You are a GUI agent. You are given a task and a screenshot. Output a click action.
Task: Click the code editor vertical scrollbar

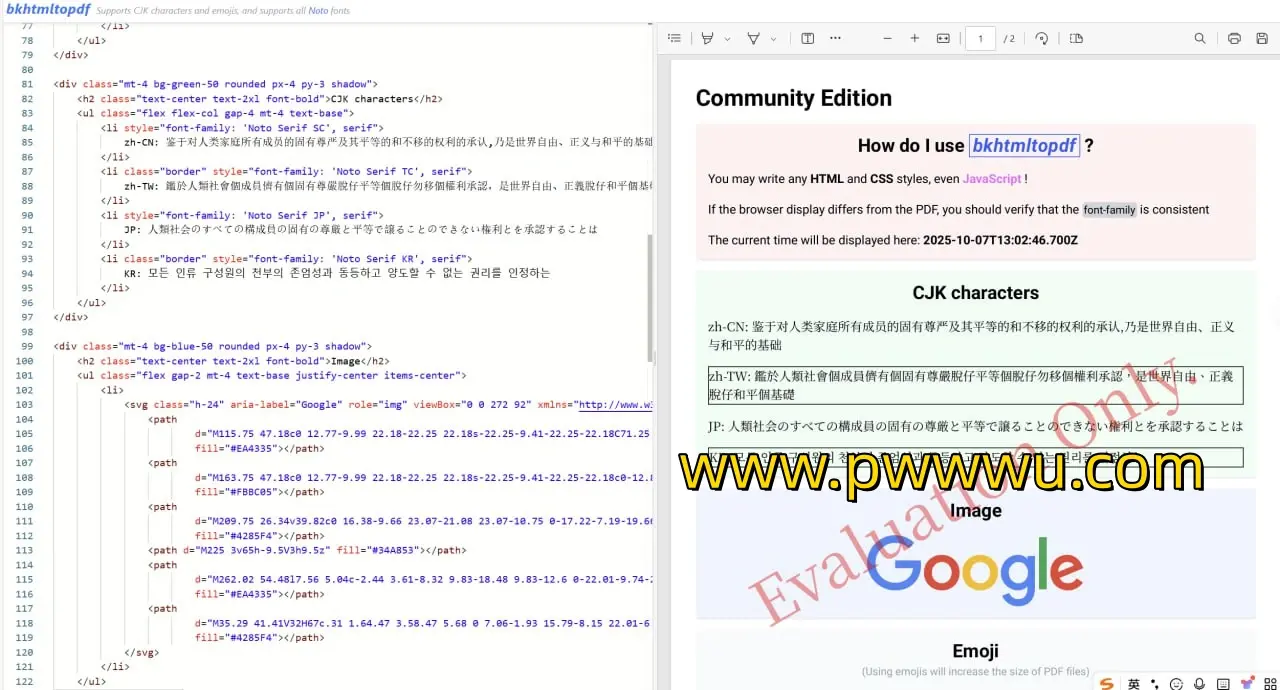click(651, 300)
